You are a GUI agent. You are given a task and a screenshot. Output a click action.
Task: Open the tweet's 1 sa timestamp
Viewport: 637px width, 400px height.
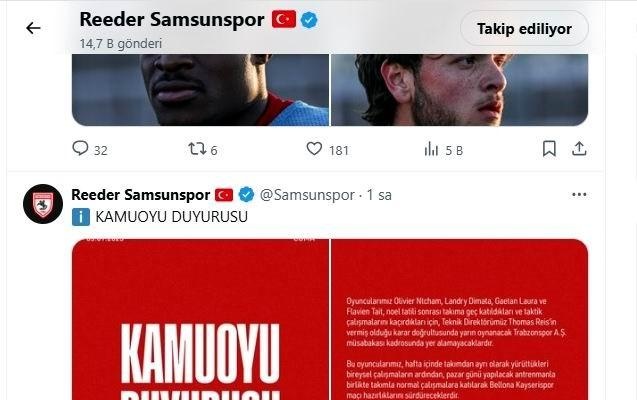[379, 195]
